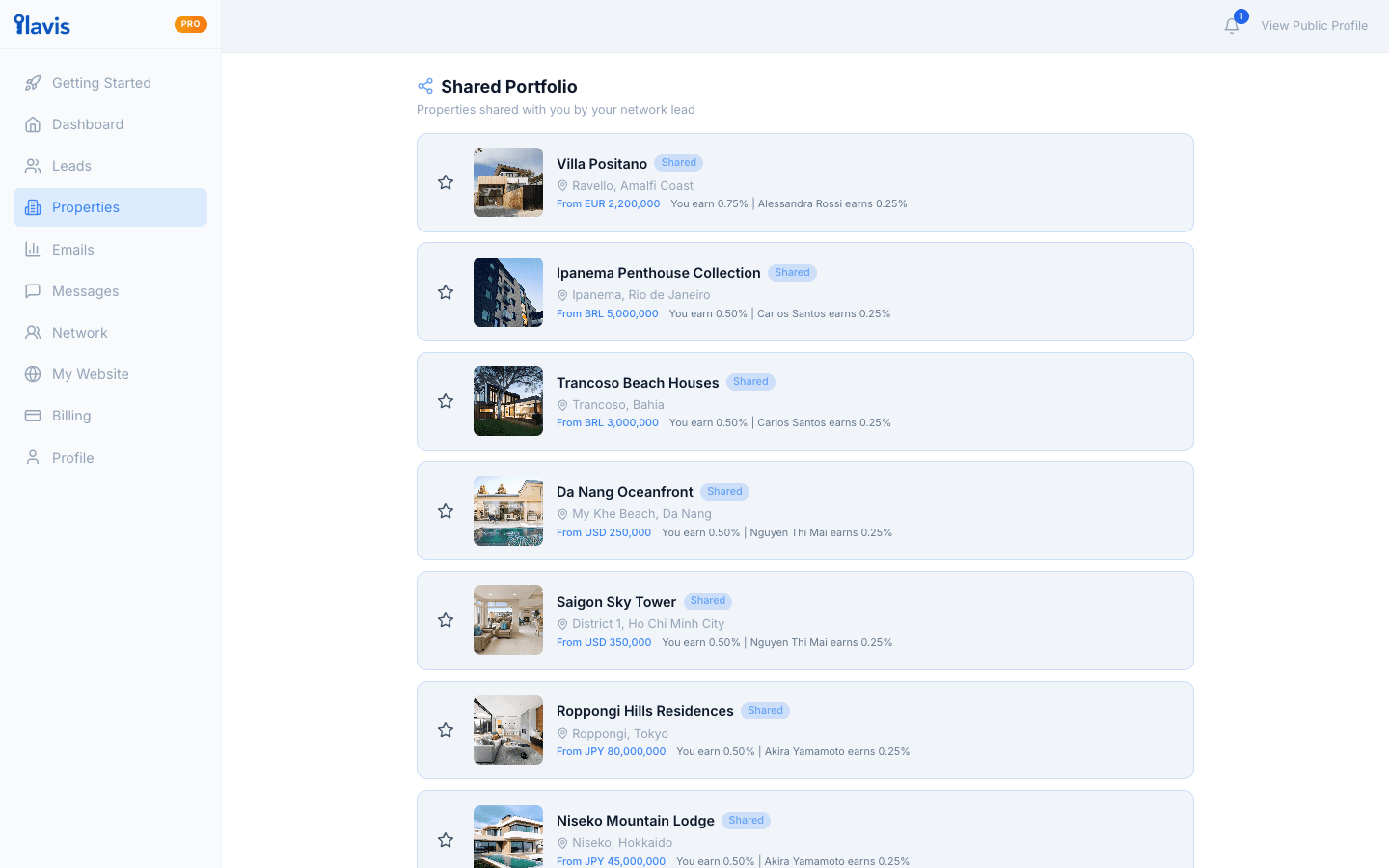
Task: Open My Website via the globe icon
Action: pos(35,373)
